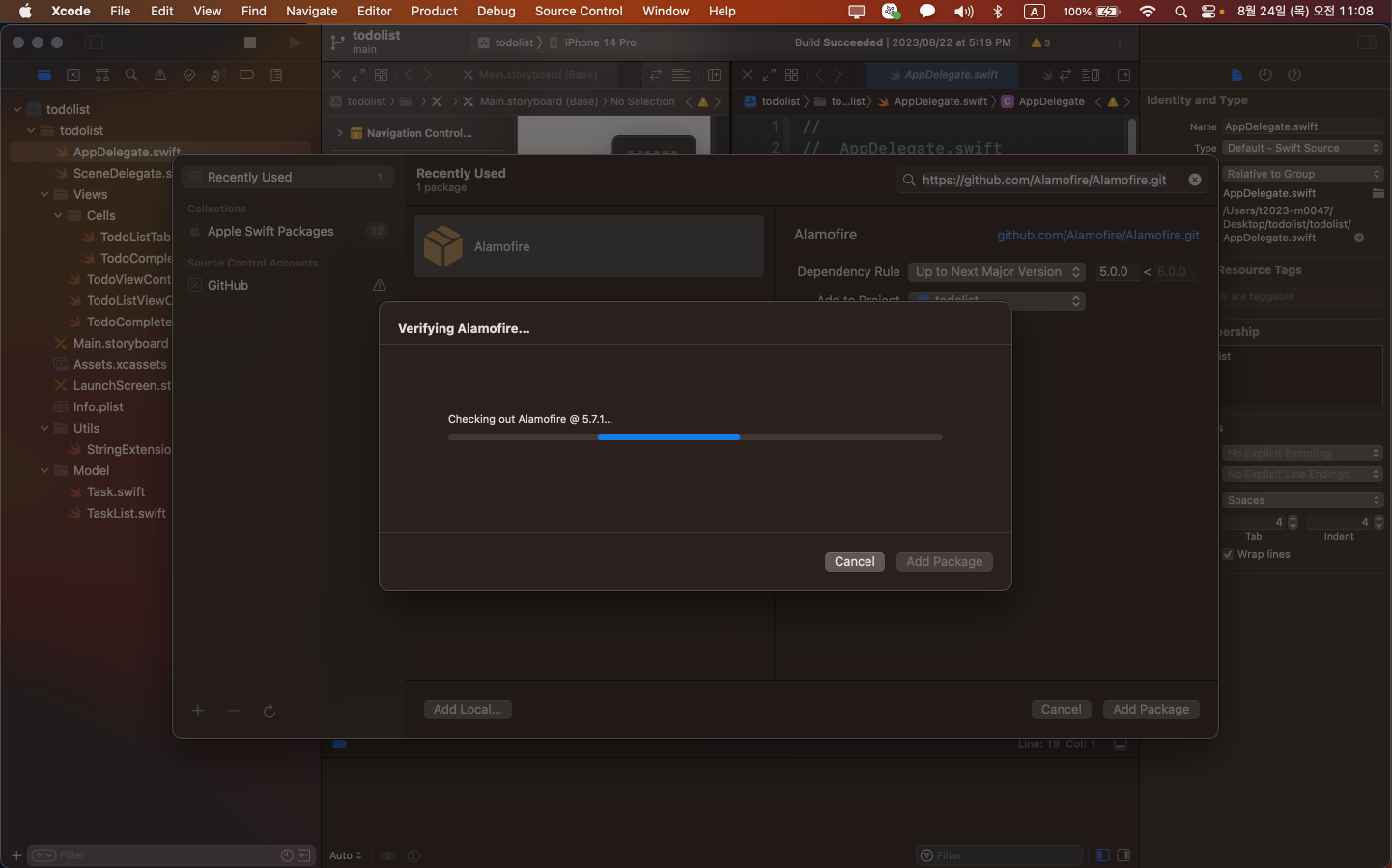Click Add Package in package browser sheet
This screenshot has height=868, width=1392.
click(1151, 710)
